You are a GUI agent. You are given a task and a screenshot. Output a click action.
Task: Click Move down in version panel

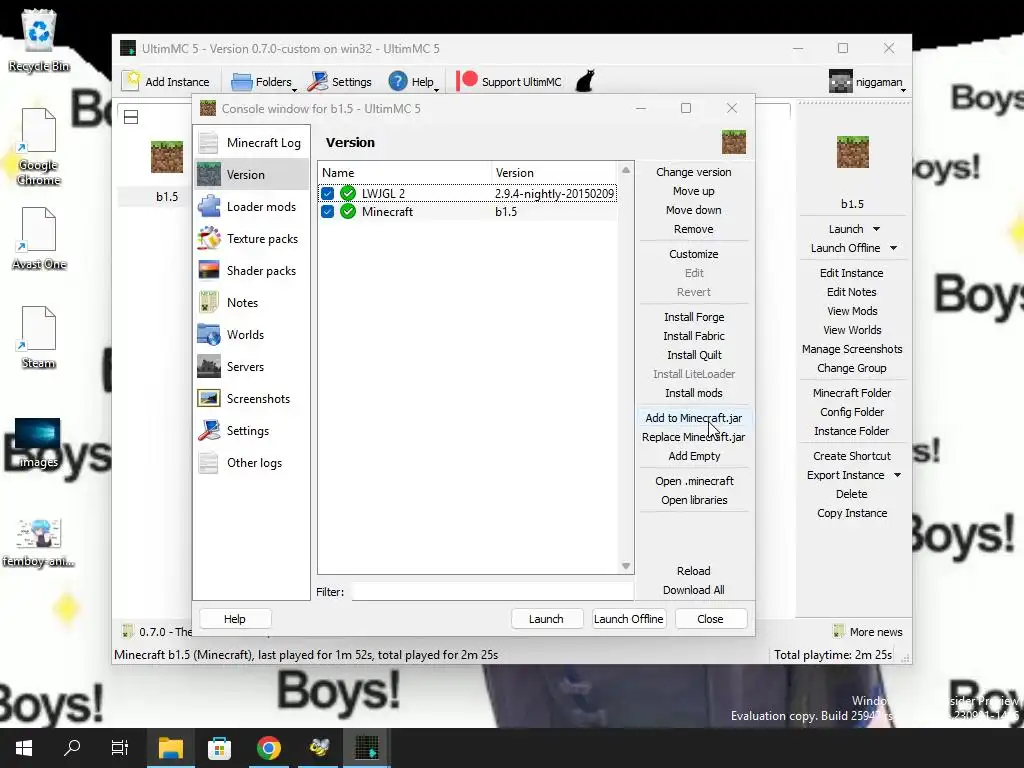pos(694,210)
